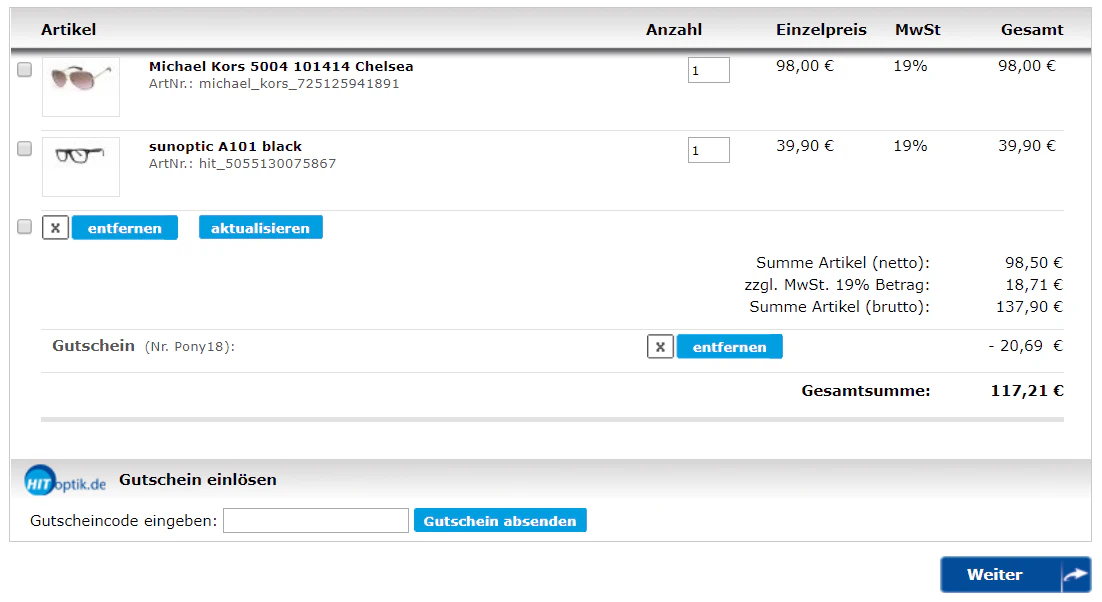Click Michael Kors 5004 101414 Chelsea title
Viewport: 1102px width, 602px height.
[x=281, y=67]
